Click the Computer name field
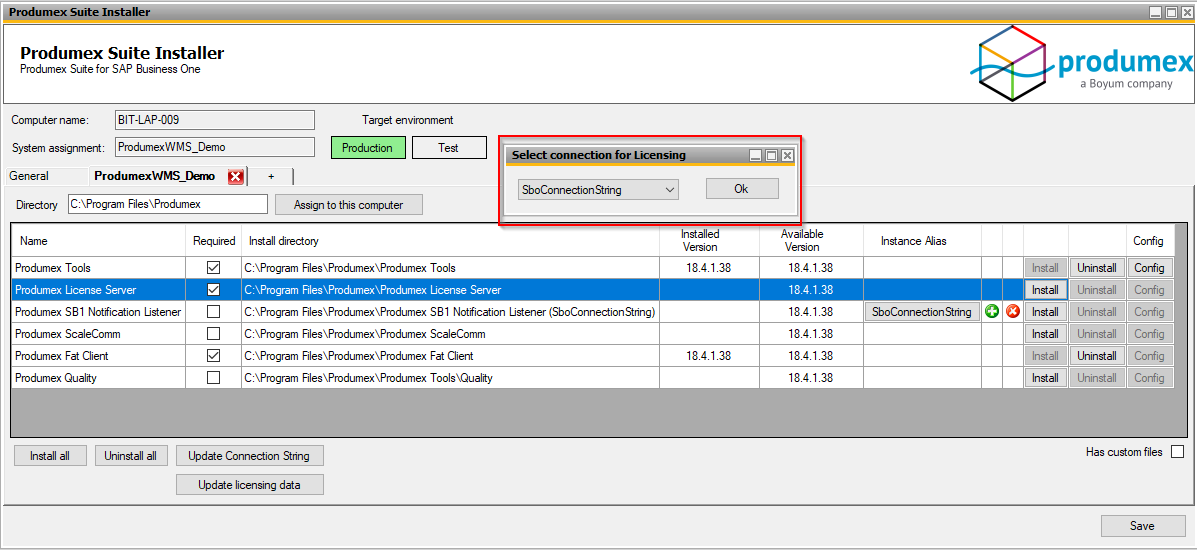The image size is (1197, 550). tap(215, 120)
